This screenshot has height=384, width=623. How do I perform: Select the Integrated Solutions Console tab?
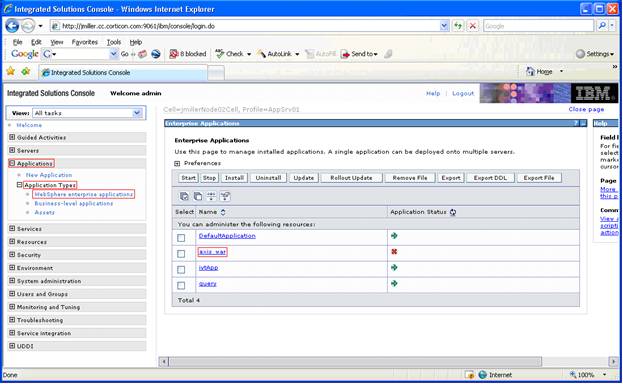coord(123,72)
